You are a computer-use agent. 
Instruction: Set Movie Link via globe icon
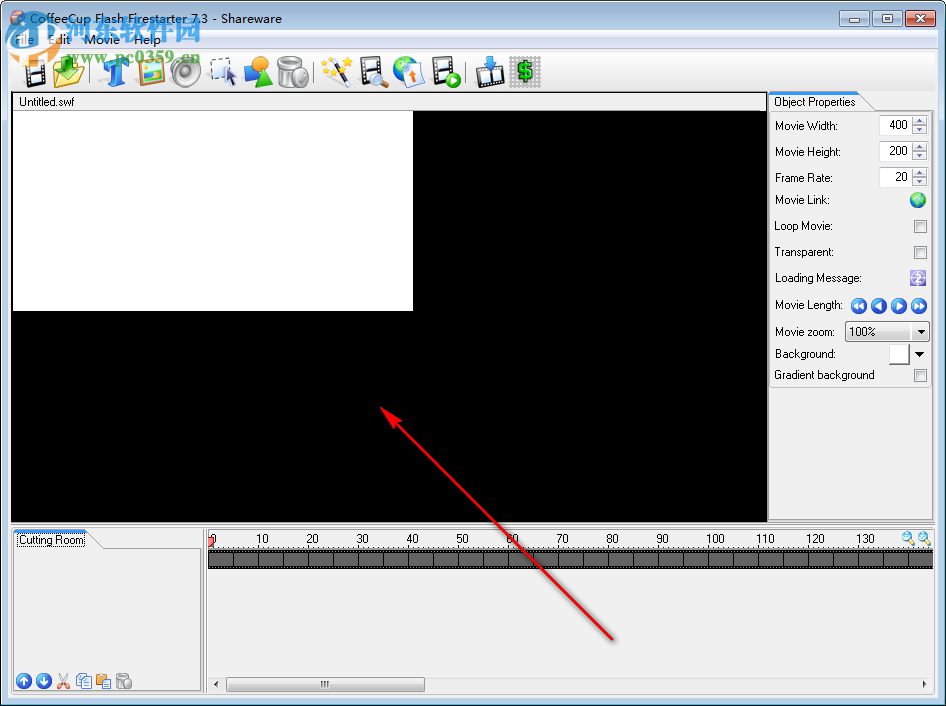(x=918, y=200)
